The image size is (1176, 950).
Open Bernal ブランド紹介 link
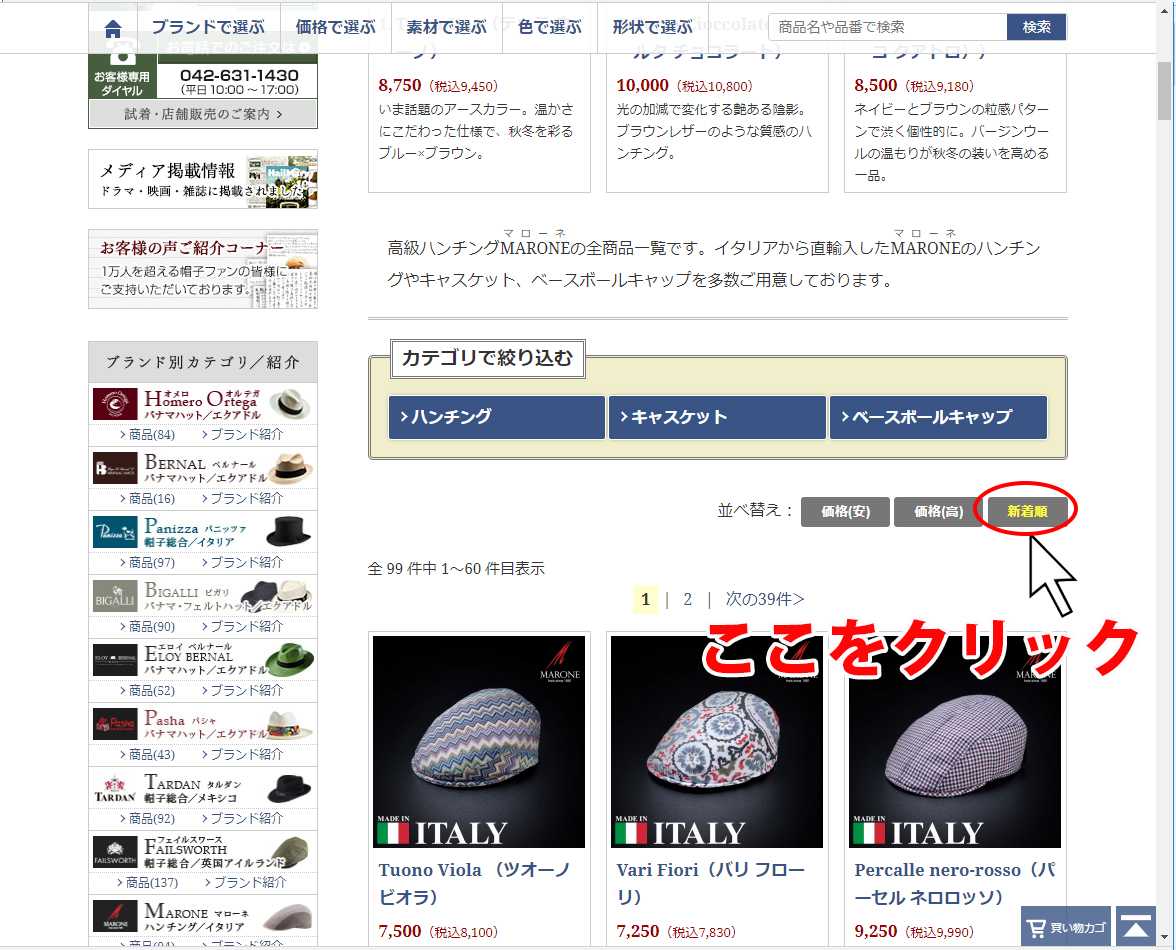tap(242, 499)
